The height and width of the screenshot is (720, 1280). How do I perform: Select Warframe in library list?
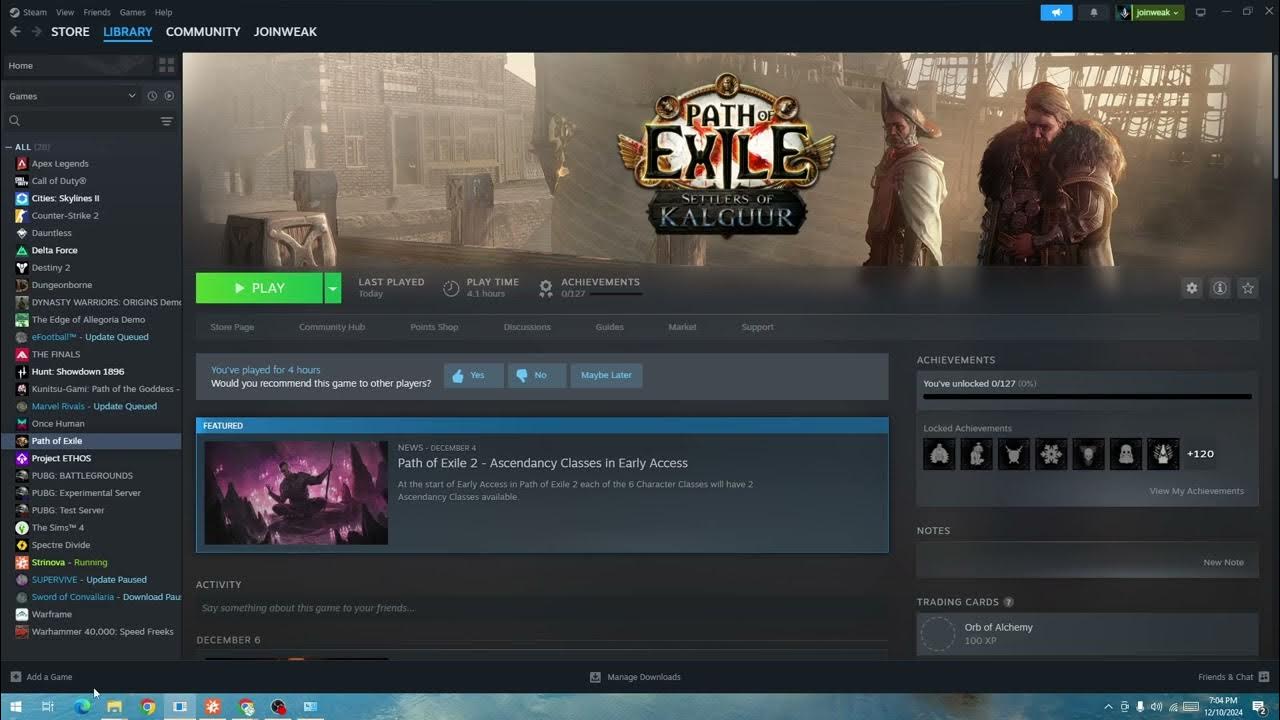click(52, 614)
